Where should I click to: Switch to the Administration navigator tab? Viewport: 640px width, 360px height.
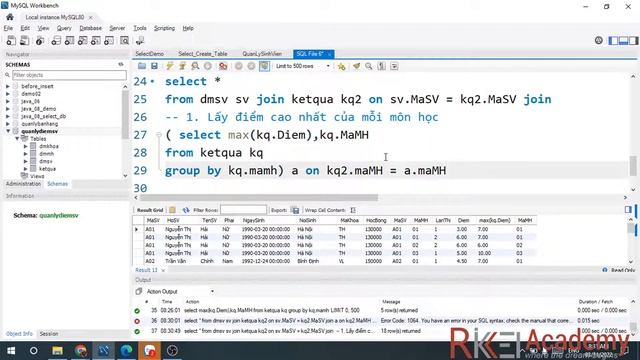(23, 184)
